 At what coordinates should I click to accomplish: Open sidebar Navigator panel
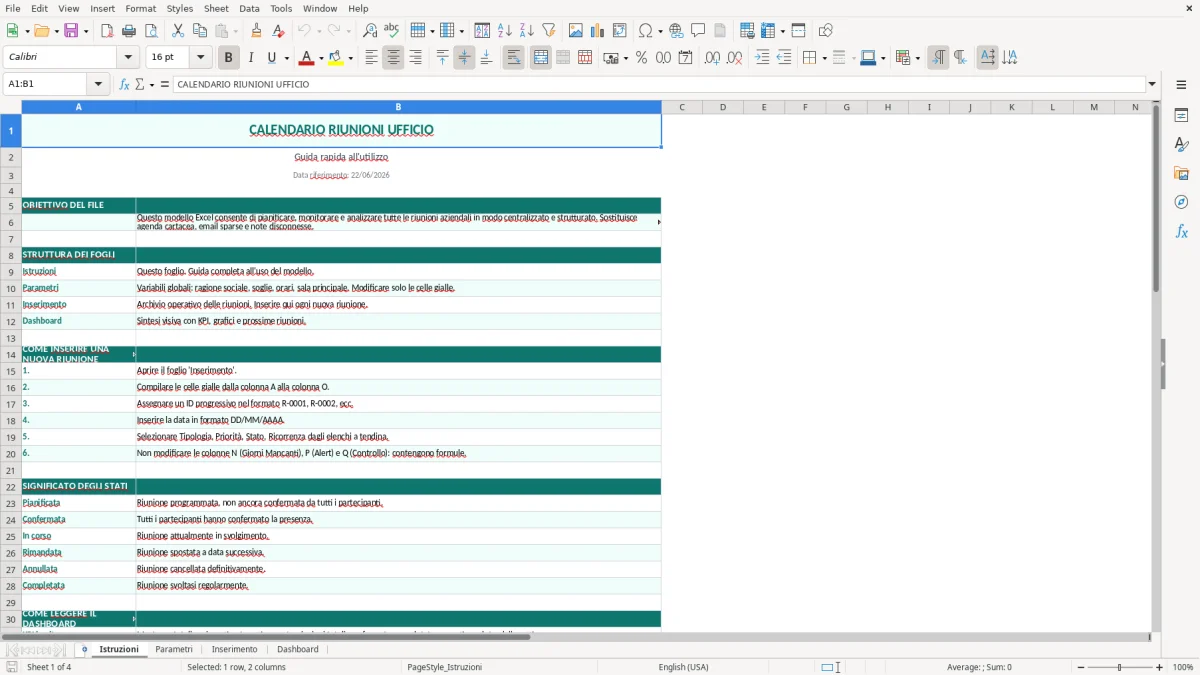click(1181, 203)
